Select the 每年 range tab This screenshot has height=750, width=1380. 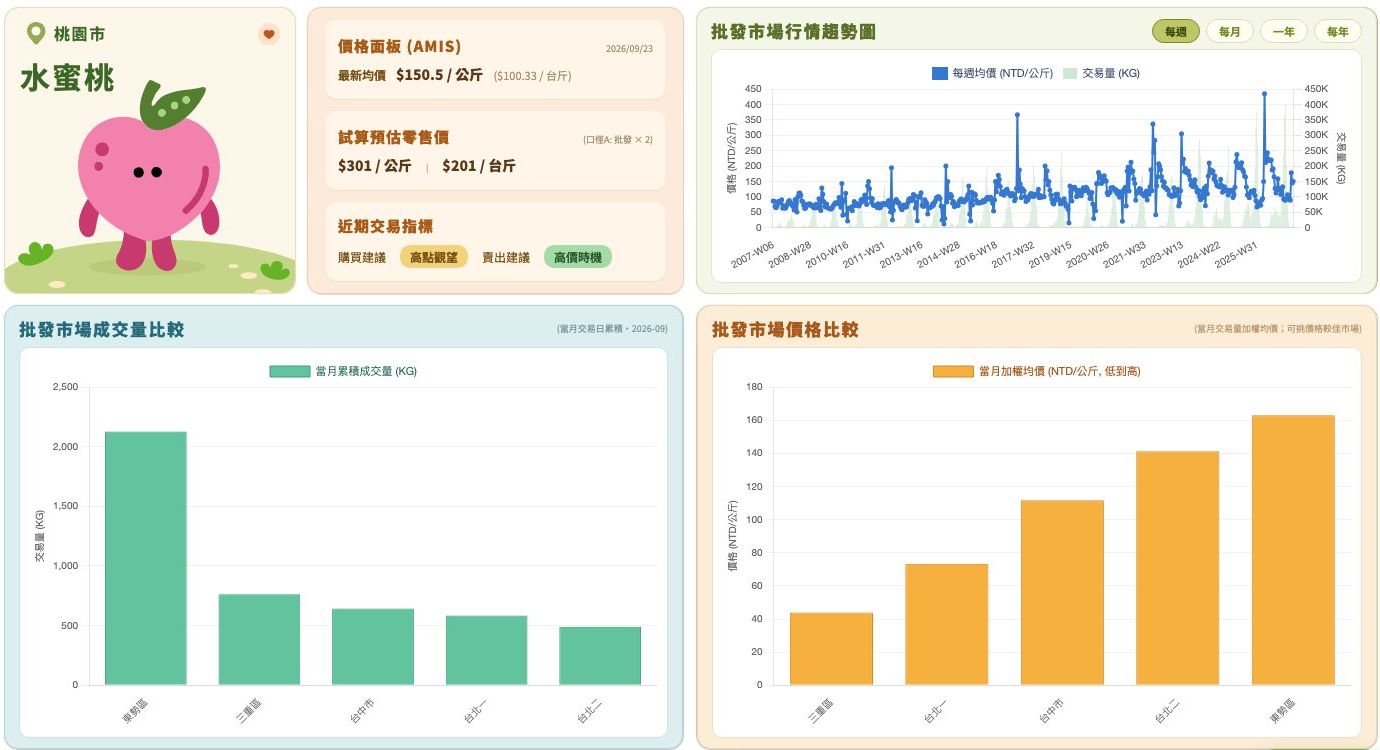(x=1337, y=32)
